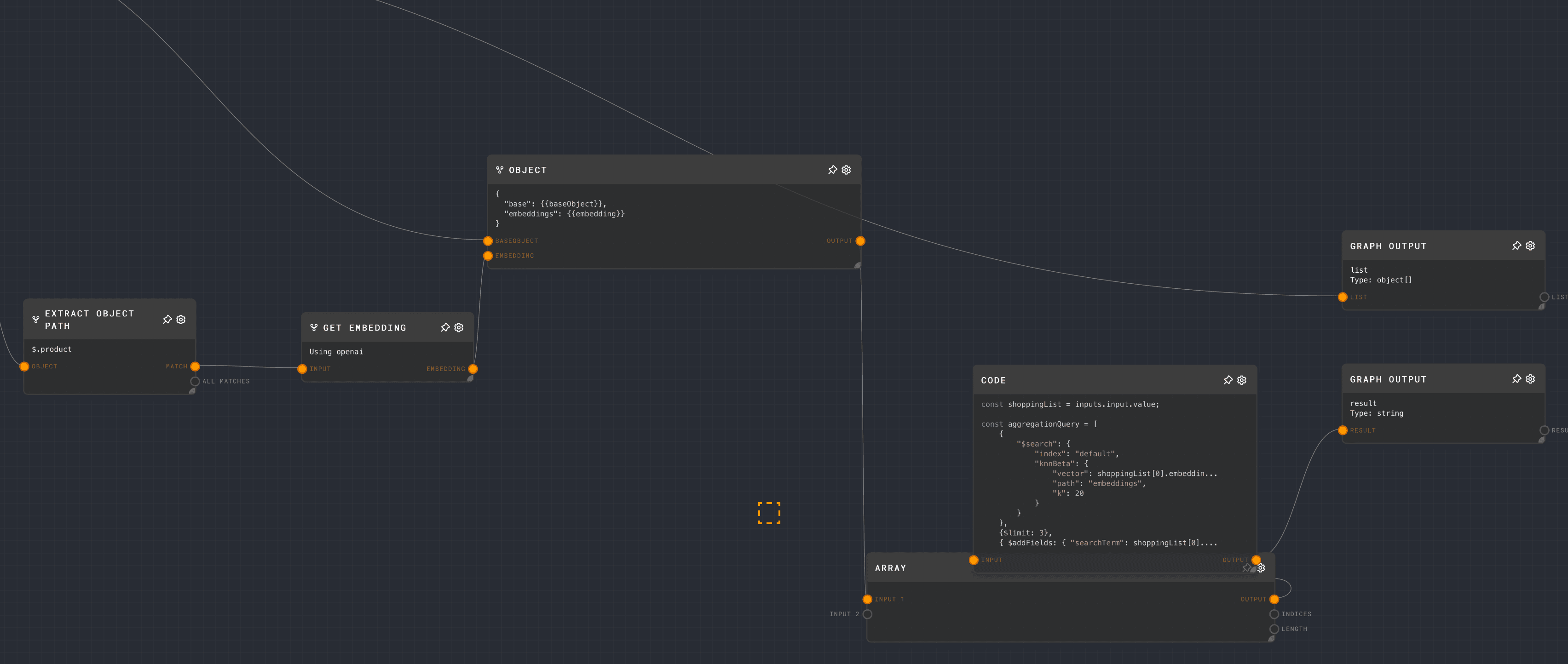Viewport: 1568px width, 664px height.
Task: Pin the list Graph Output node
Action: point(1516,246)
